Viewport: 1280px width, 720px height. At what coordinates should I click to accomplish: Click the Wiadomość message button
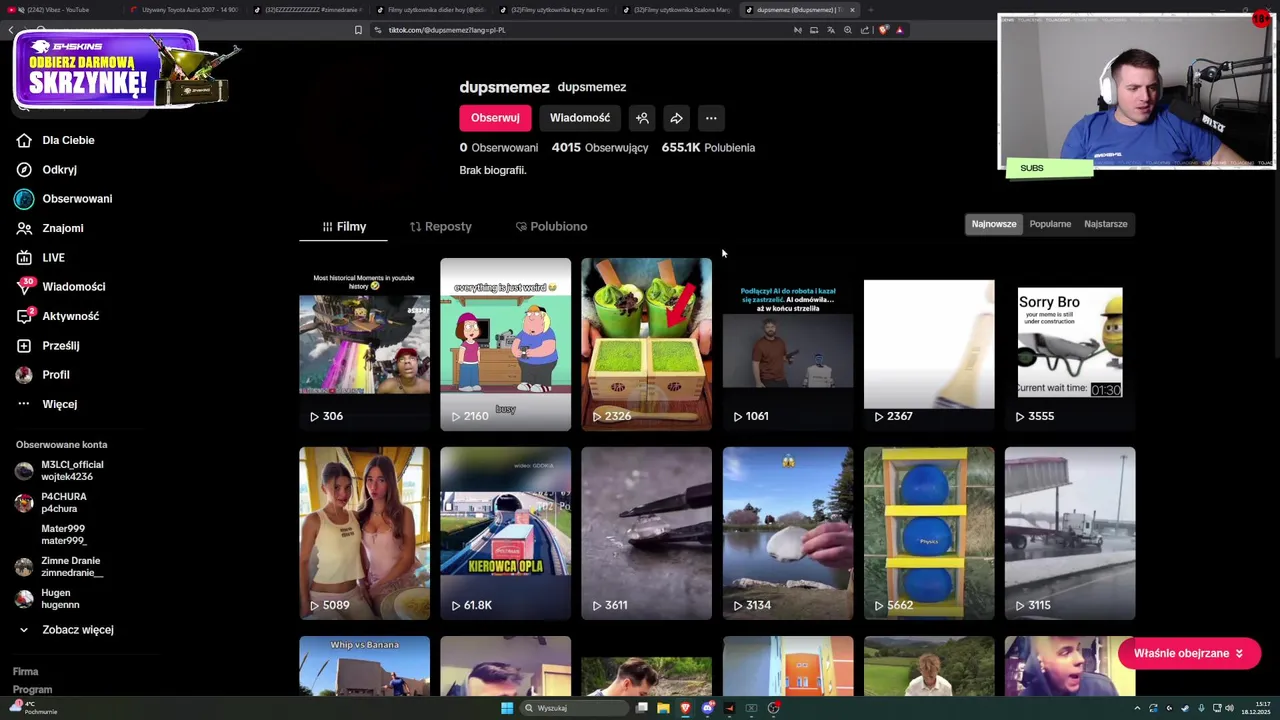(x=580, y=118)
